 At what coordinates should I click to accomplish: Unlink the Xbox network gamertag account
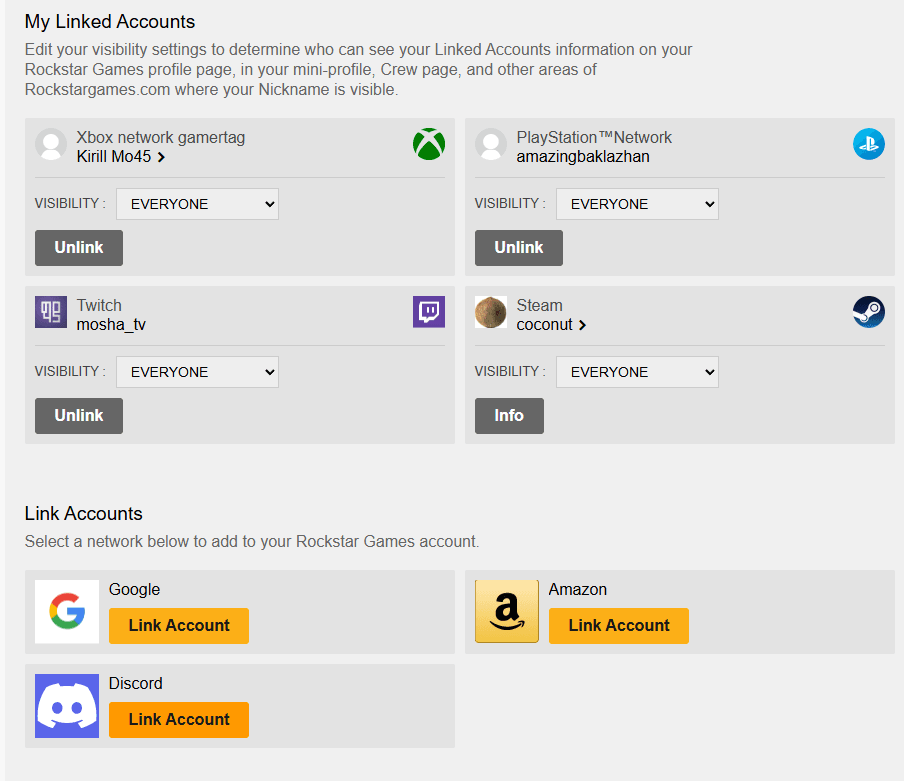point(79,248)
